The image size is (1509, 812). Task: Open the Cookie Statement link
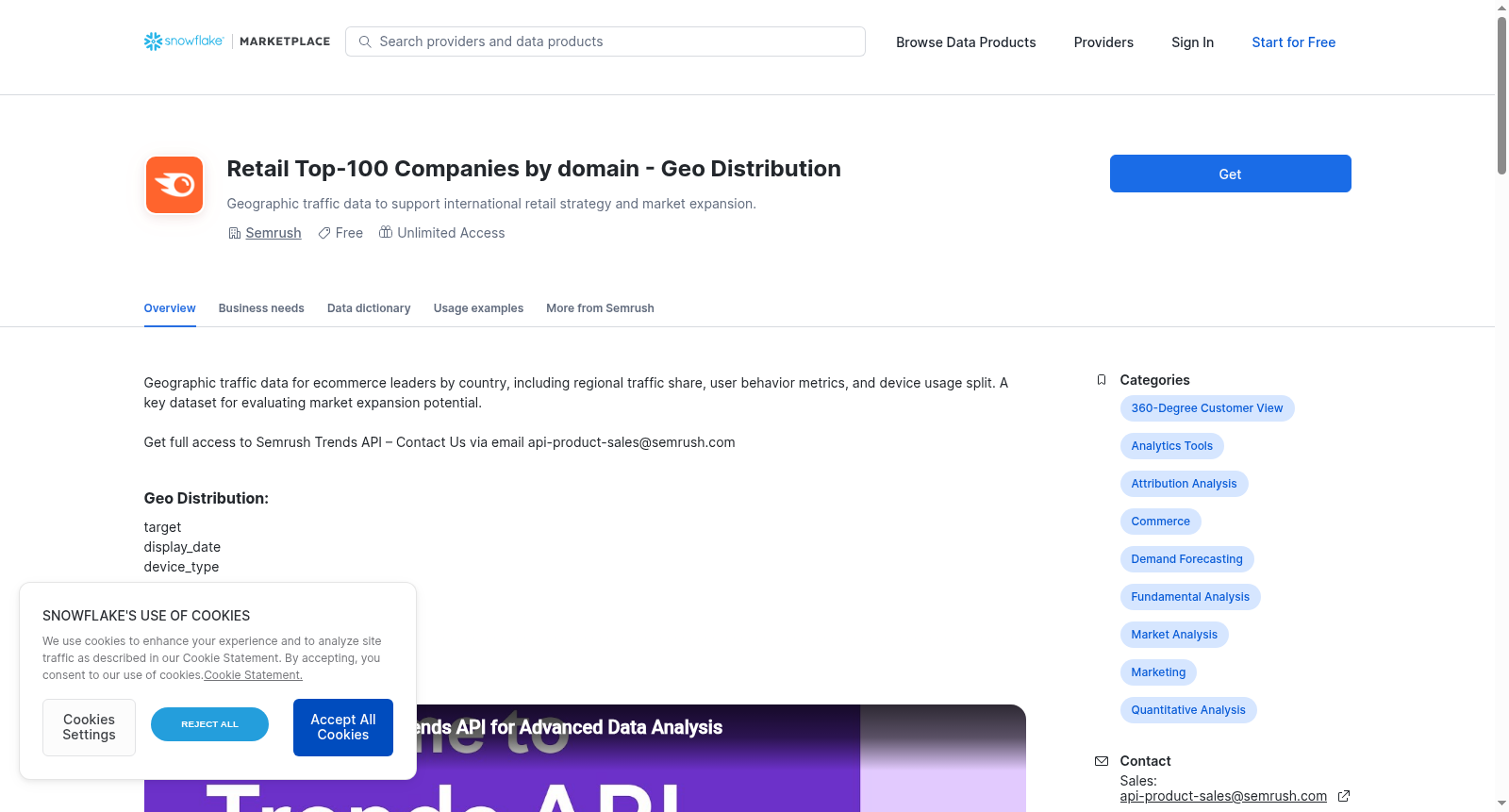(253, 675)
